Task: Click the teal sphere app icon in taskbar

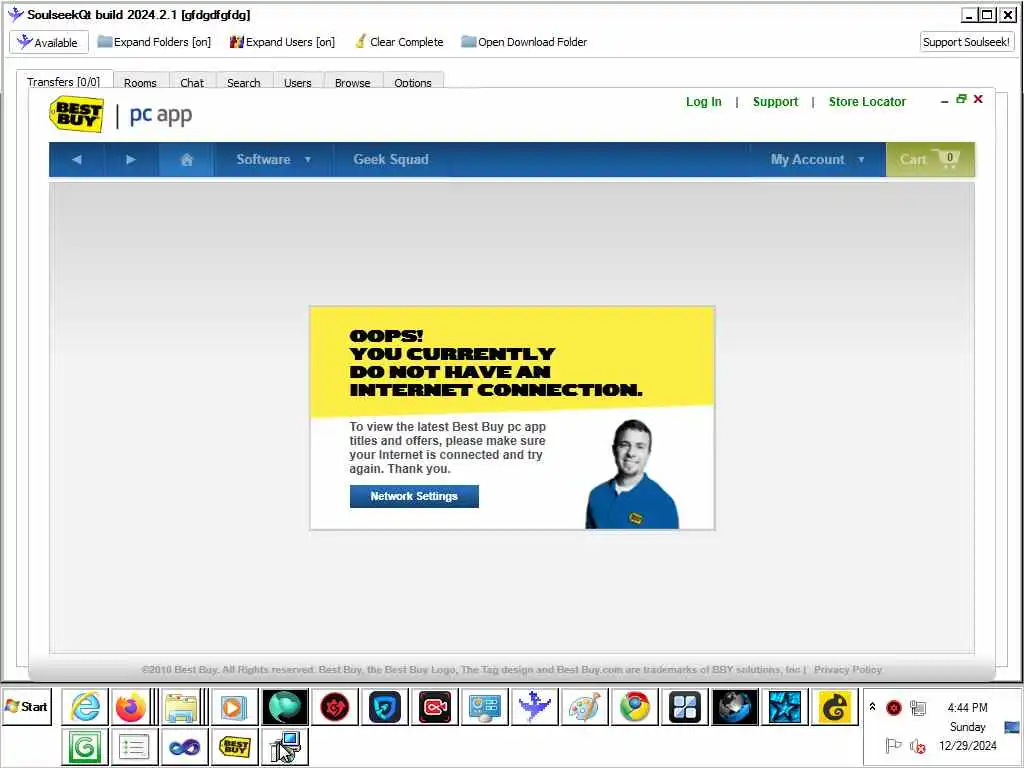Action: pyautogui.click(x=285, y=707)
